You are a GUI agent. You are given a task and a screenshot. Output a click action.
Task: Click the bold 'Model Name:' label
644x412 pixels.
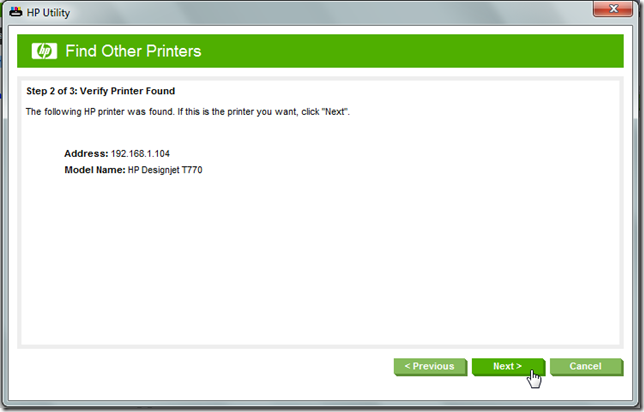[x=95, y=170]
